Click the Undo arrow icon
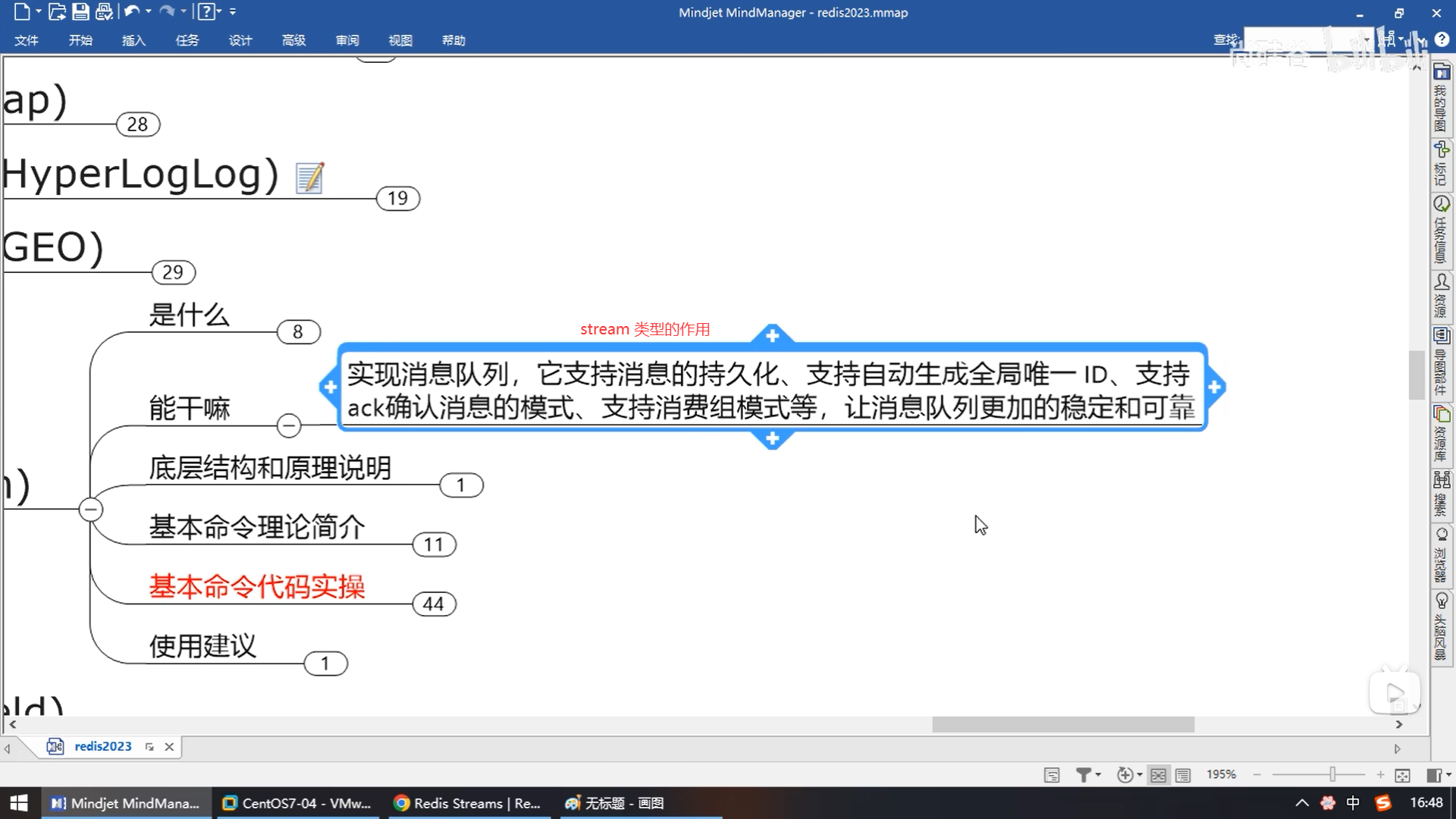Image resolution: width=1456 pixels, height=819 pixels. pyautogui.click(x=132, y=12)
